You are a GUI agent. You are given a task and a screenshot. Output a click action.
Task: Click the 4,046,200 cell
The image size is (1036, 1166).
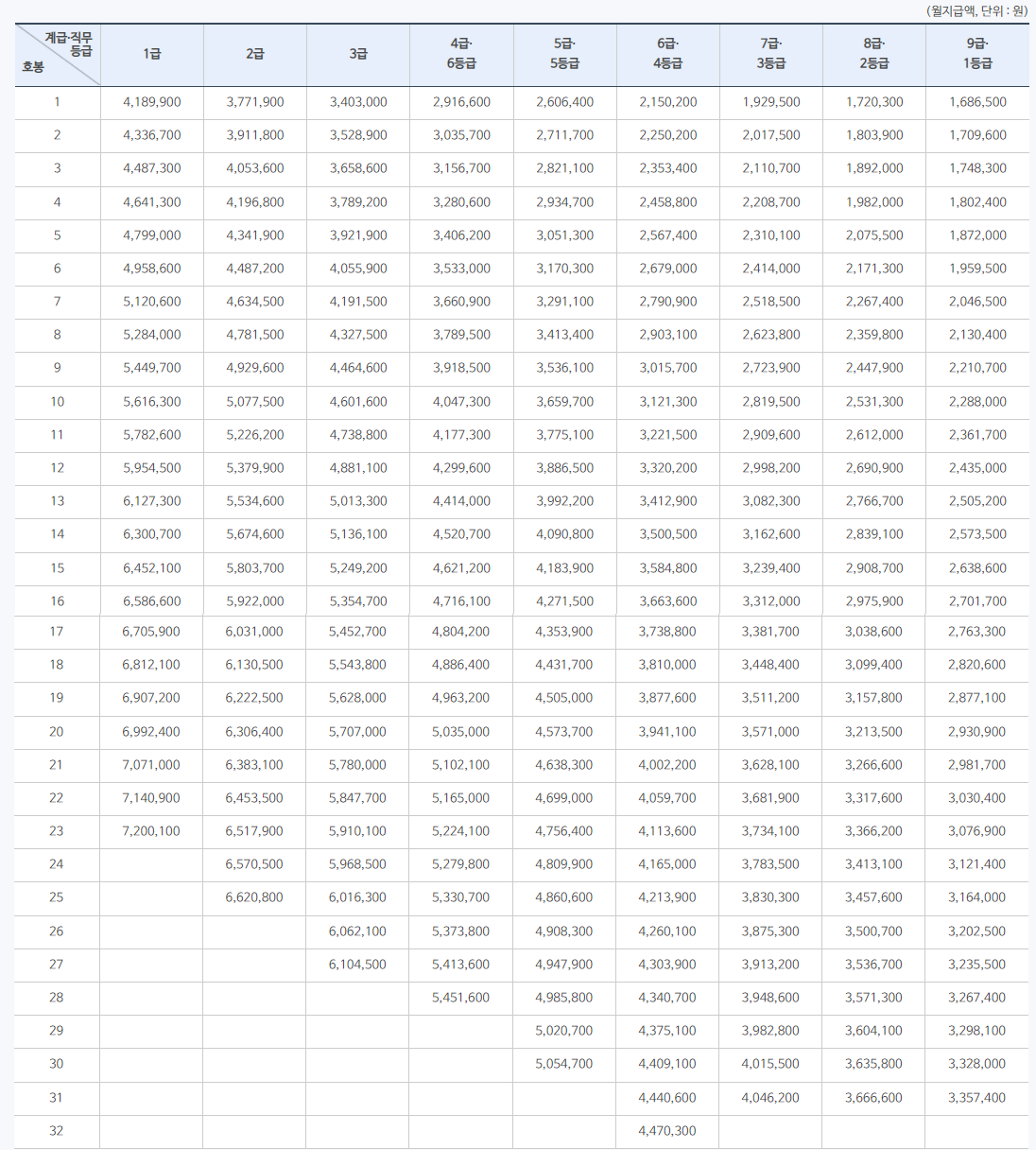pyautogui.click(x=770, y=1098)
